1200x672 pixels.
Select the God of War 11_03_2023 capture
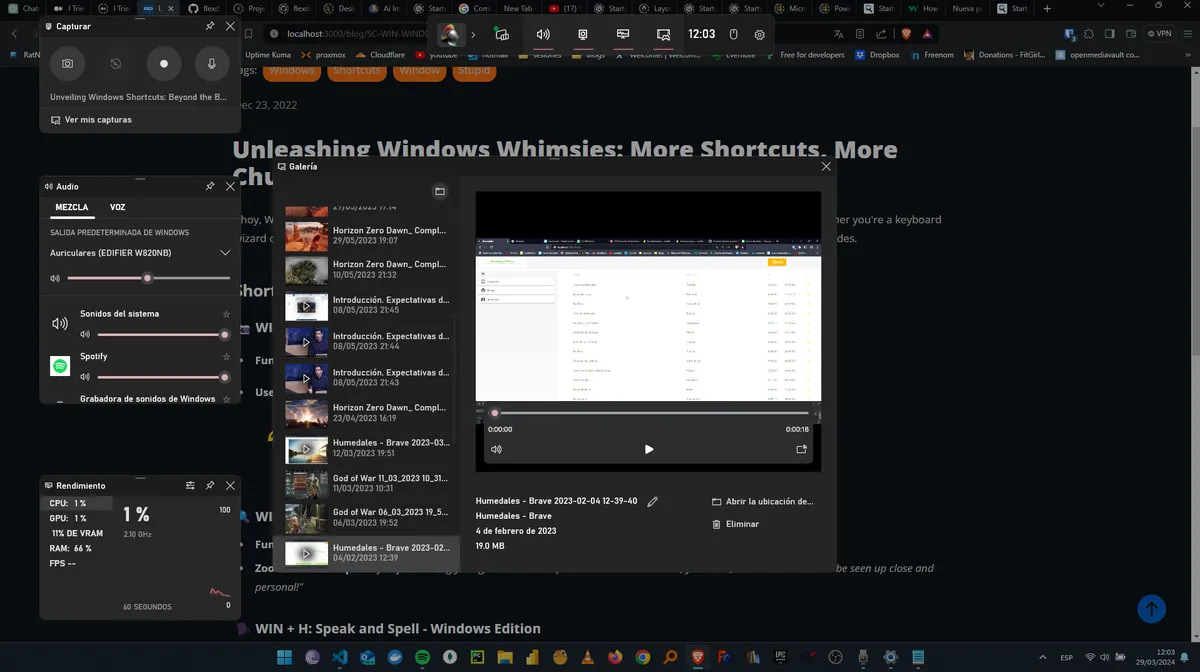point(370,483)
